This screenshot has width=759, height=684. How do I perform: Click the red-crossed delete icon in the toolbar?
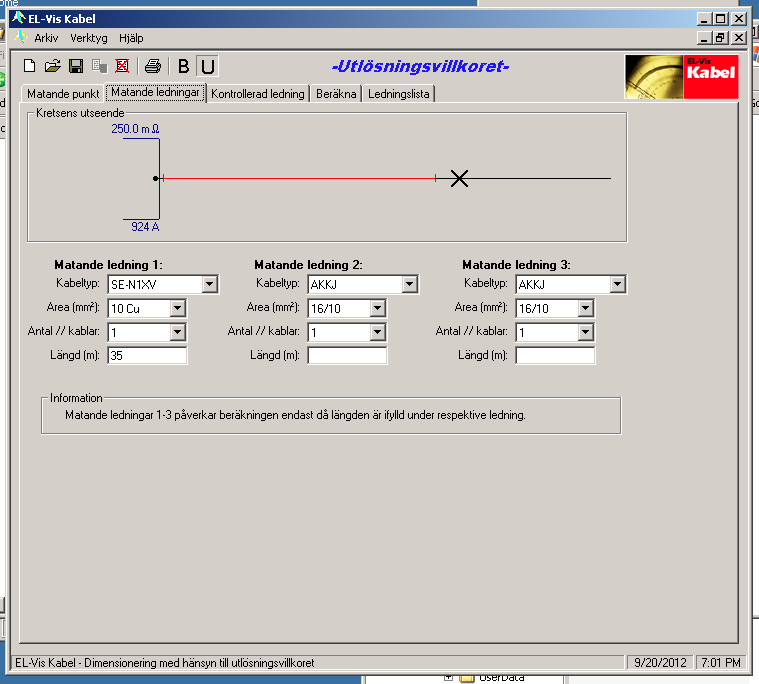(x=122, y=67)
